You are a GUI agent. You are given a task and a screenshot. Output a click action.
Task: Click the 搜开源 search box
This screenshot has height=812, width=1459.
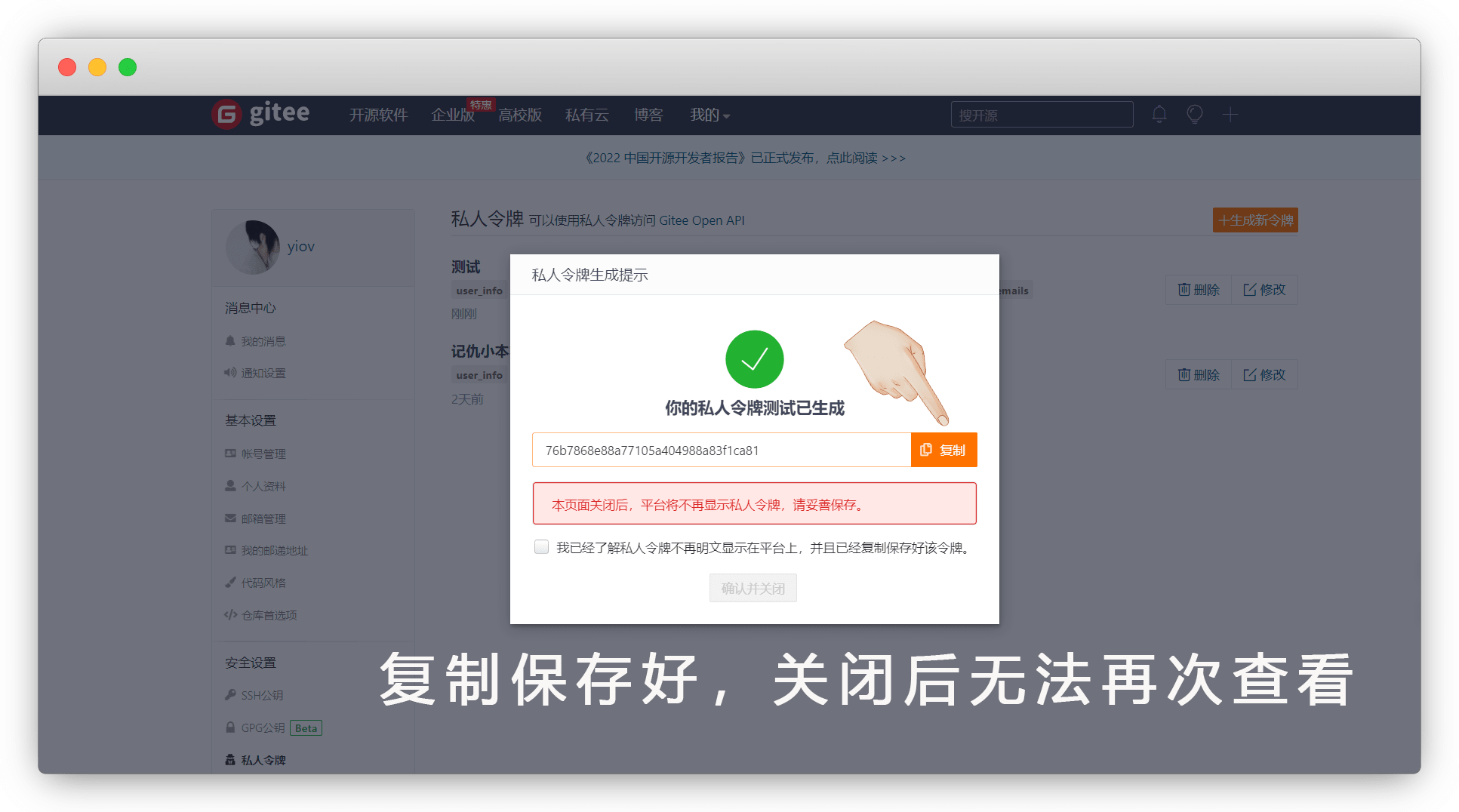coord(1042,115)
